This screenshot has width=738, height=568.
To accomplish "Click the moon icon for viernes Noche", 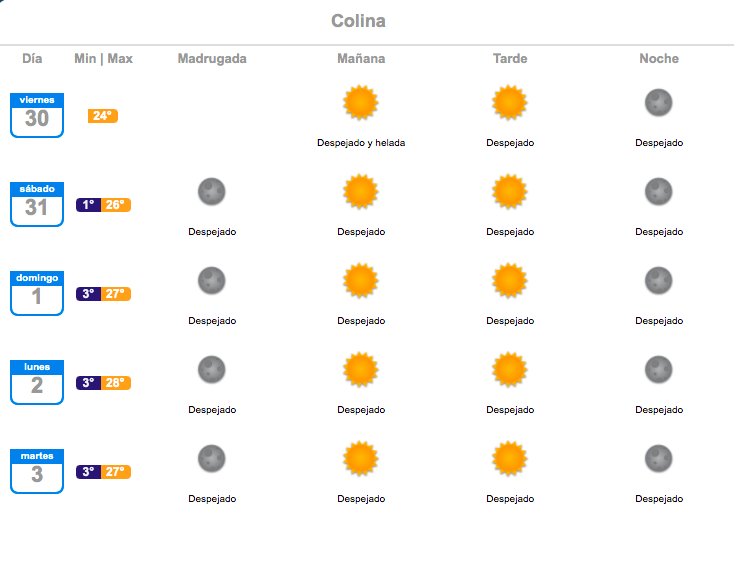I will [658, 103].
